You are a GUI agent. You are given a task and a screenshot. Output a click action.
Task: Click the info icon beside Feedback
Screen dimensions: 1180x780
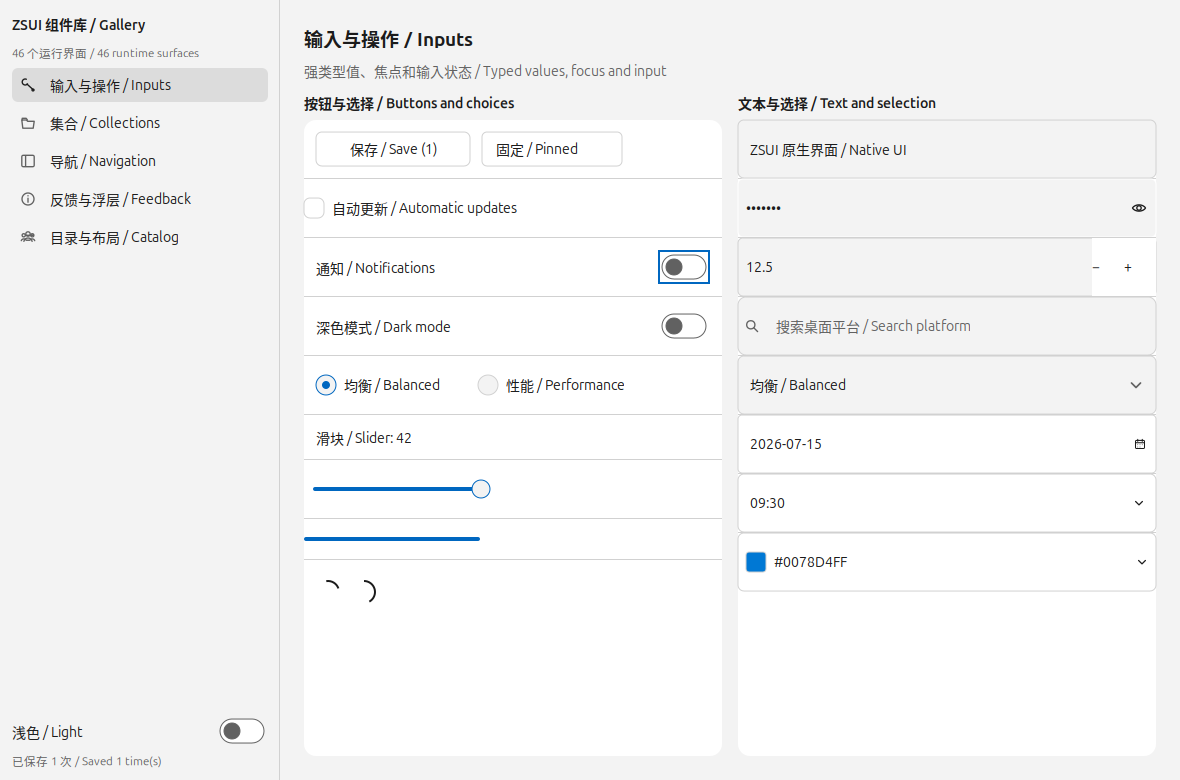[28, 200]
